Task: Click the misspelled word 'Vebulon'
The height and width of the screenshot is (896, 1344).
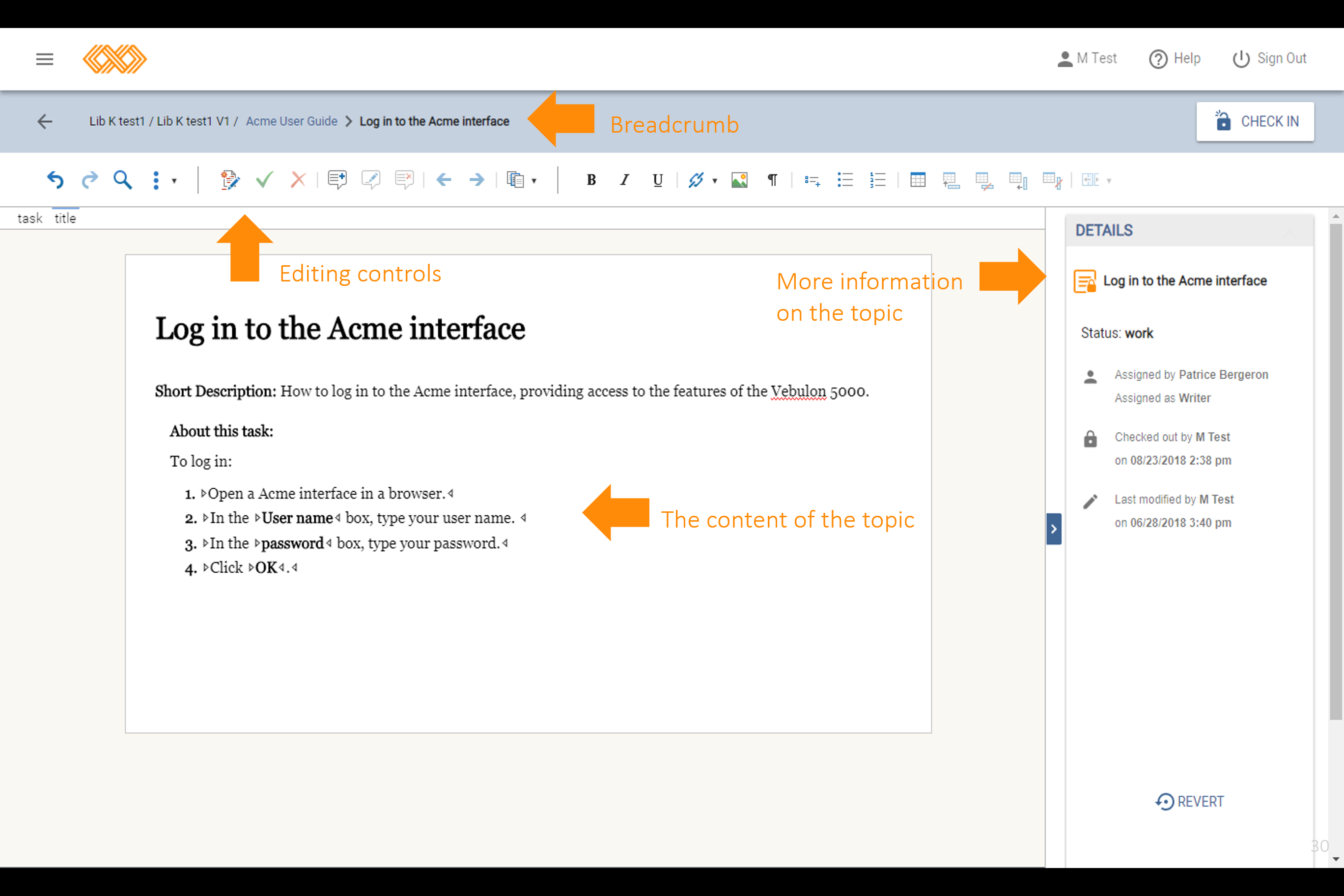Action: pyautogui.click(x=798, y=392)
